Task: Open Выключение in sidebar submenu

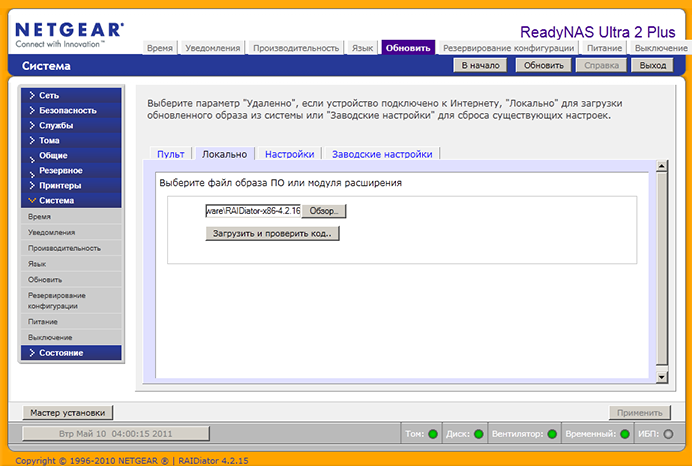Action: (71, 337)
